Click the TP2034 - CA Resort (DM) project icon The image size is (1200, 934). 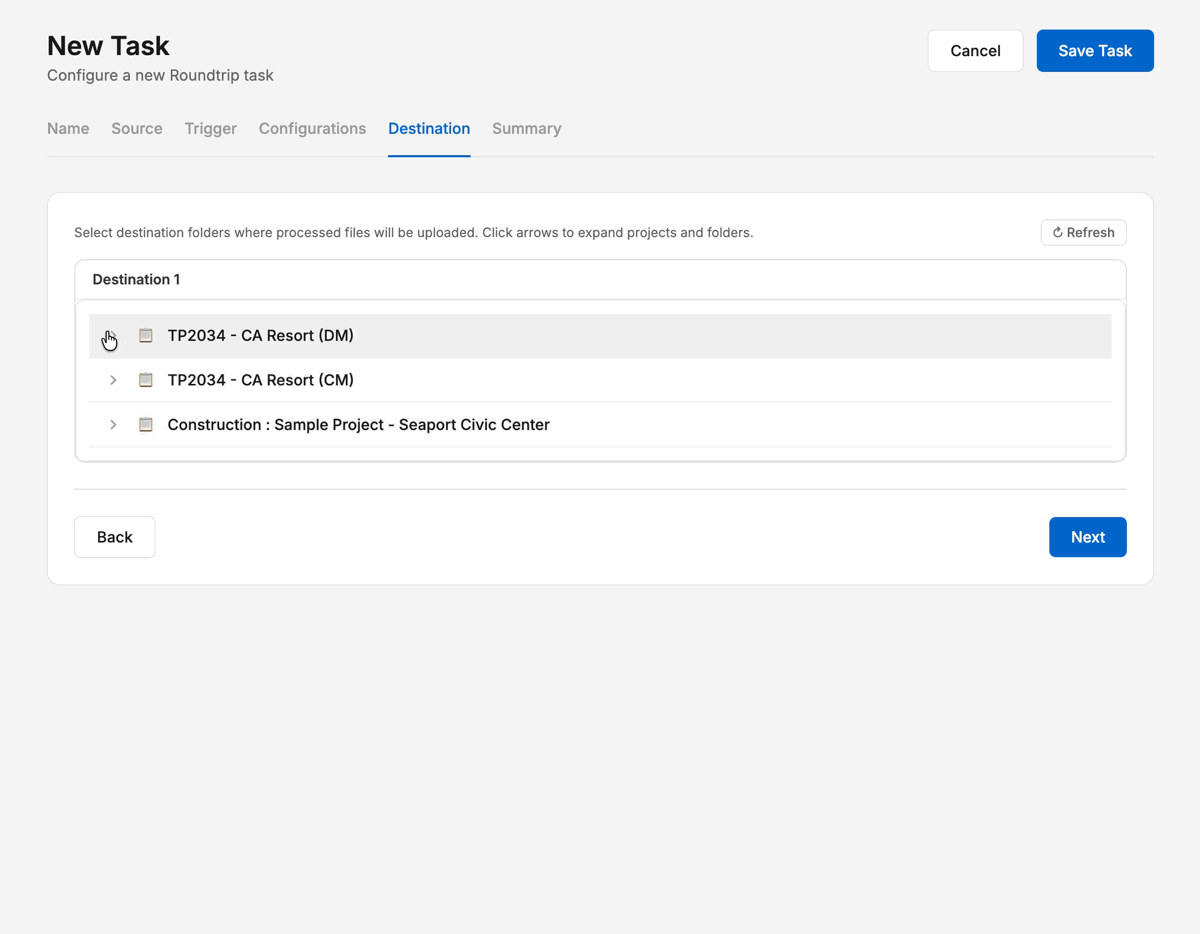click(x=146, y=336)
